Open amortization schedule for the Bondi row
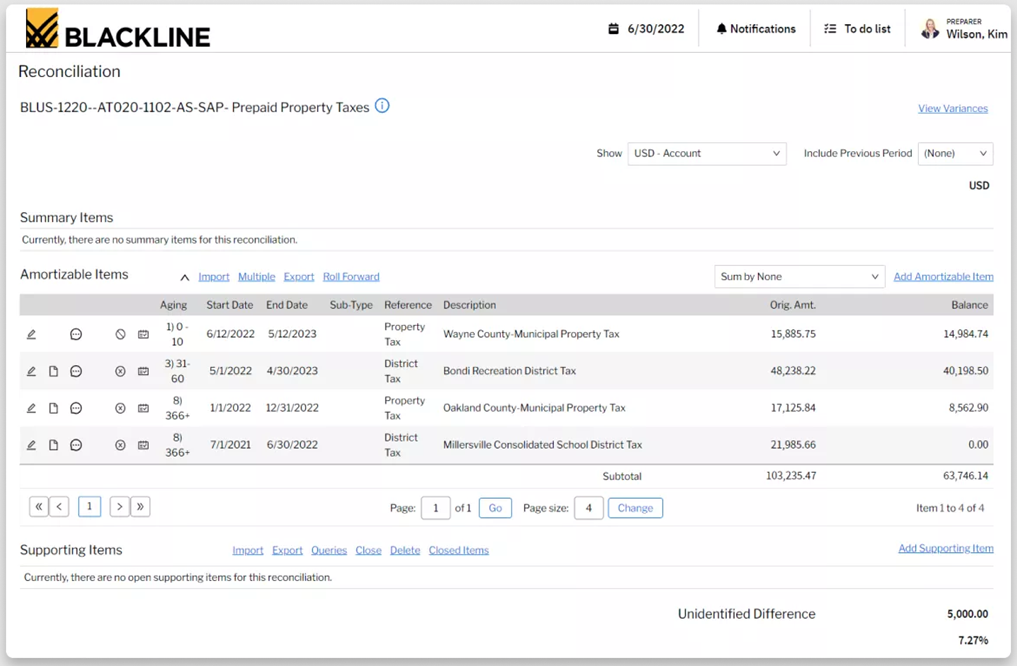Viewport: 1017px width, 666px height. [x=143, y=370]
